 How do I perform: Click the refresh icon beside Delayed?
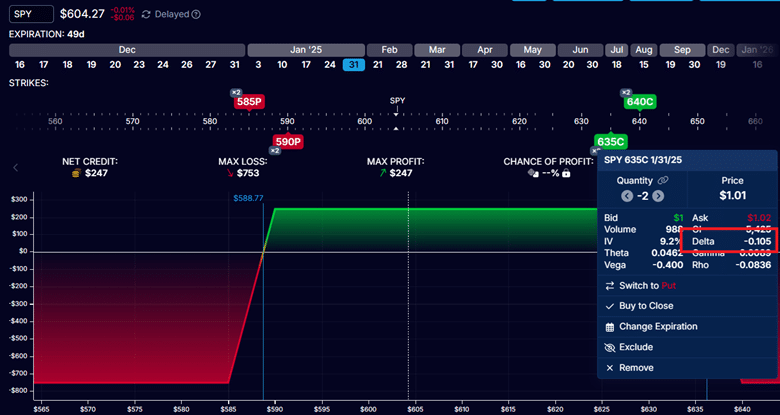146,14
